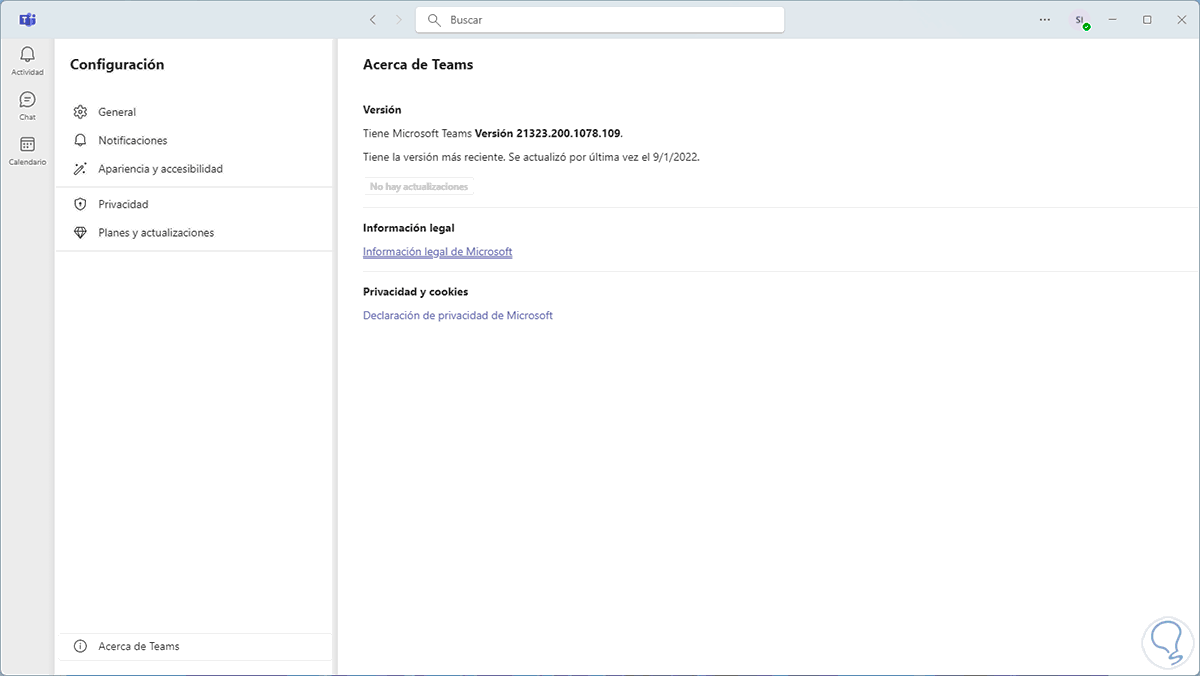Click the bold Versión section heading
Image resolution: width=1200 pixels, height=676 pixels.
(x=382, y=110)
